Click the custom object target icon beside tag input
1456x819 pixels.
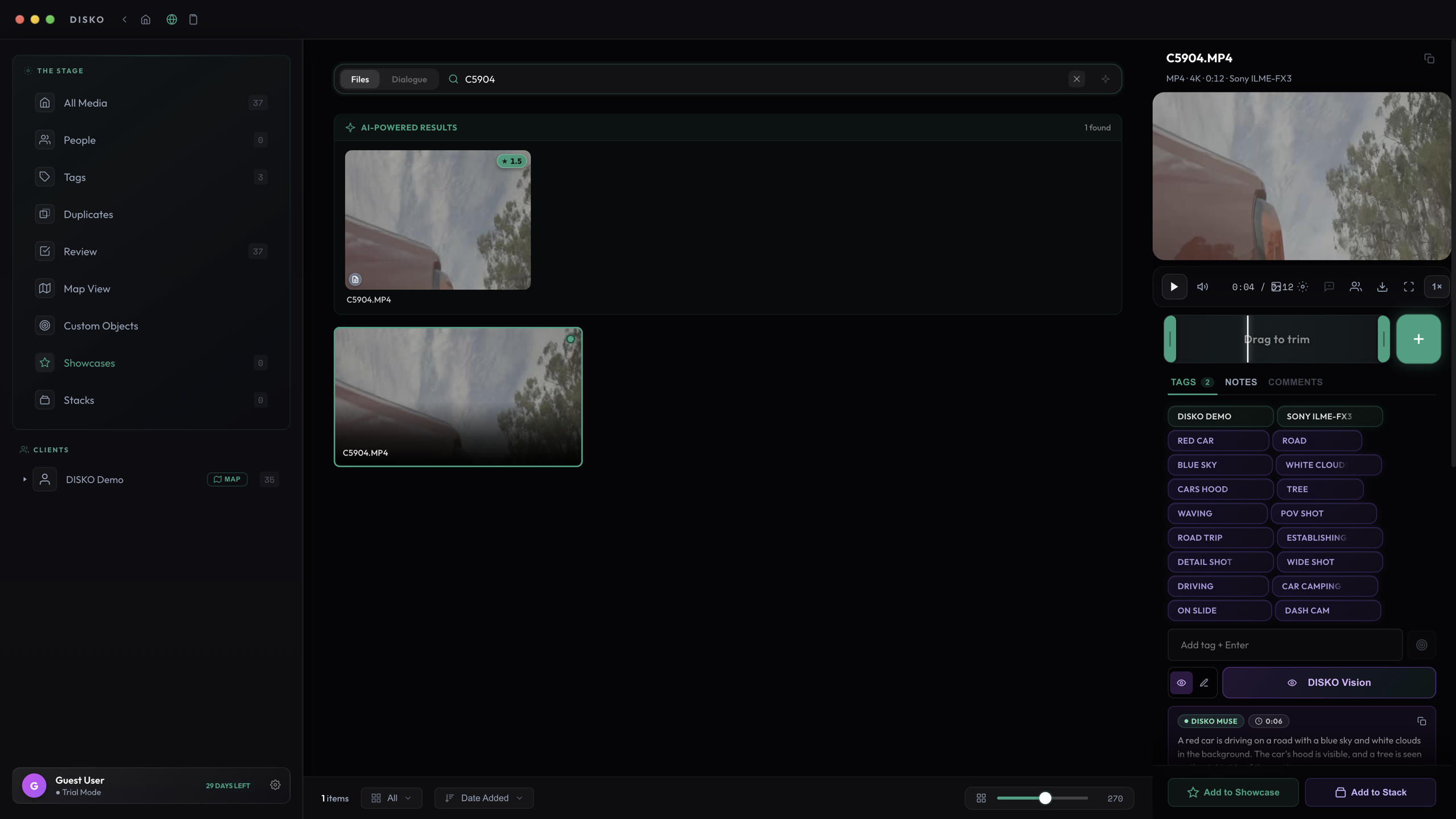click(x=1421, y=645)
